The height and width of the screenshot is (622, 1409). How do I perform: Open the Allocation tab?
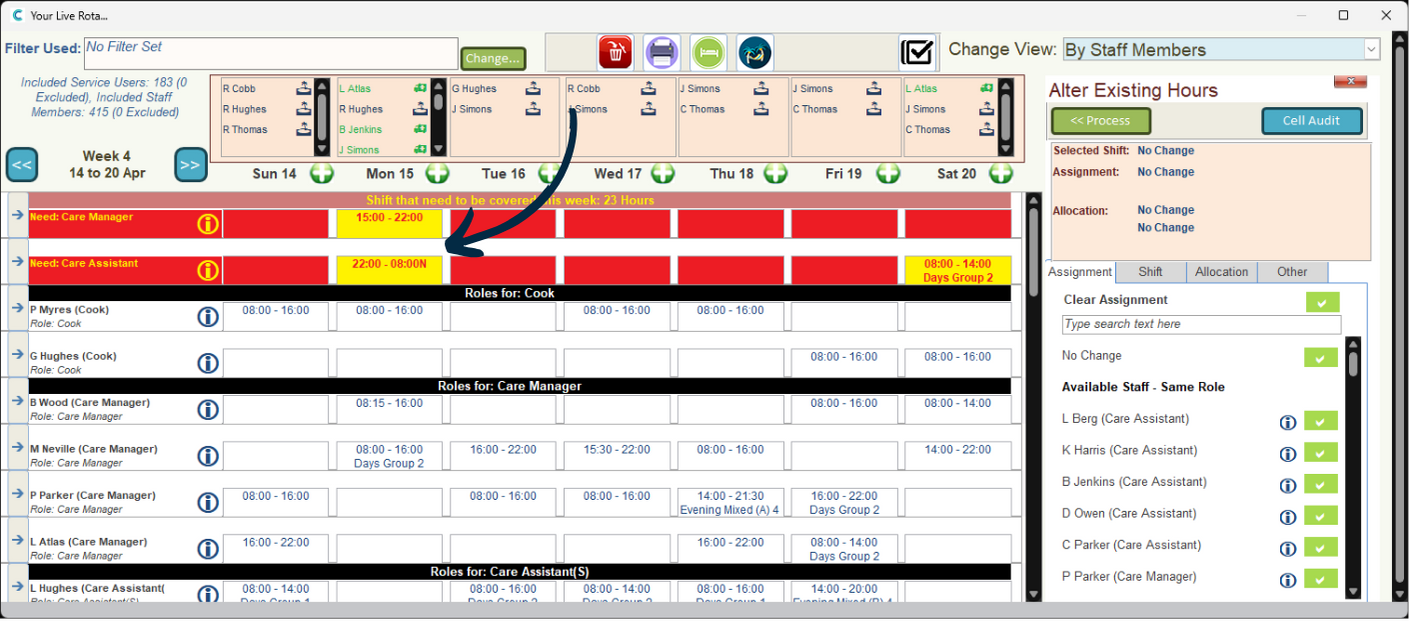pos(1221,272)
